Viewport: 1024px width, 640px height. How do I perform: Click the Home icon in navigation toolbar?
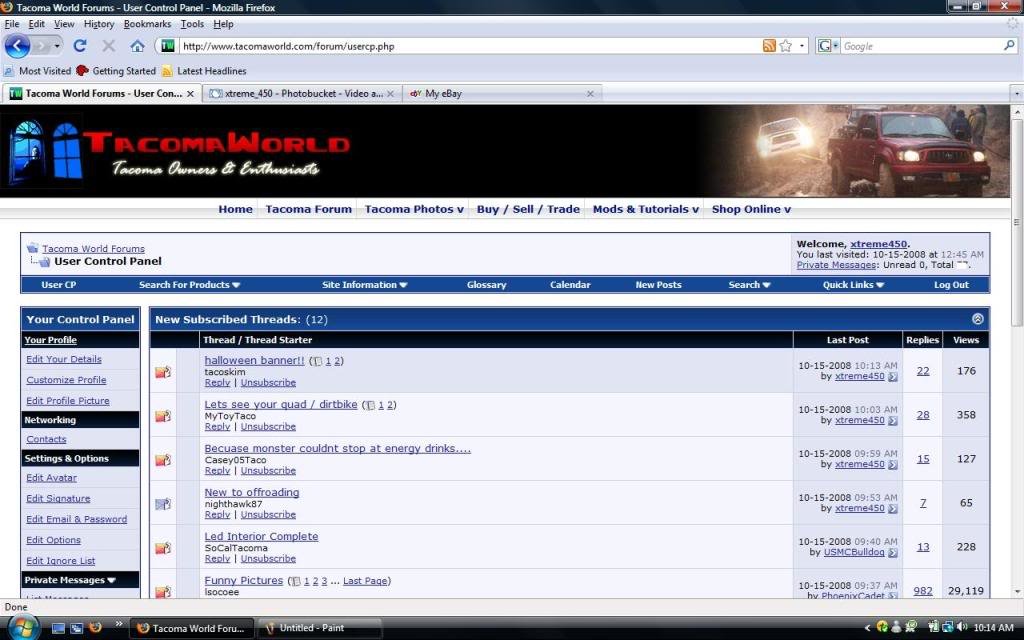coord(137,46)
